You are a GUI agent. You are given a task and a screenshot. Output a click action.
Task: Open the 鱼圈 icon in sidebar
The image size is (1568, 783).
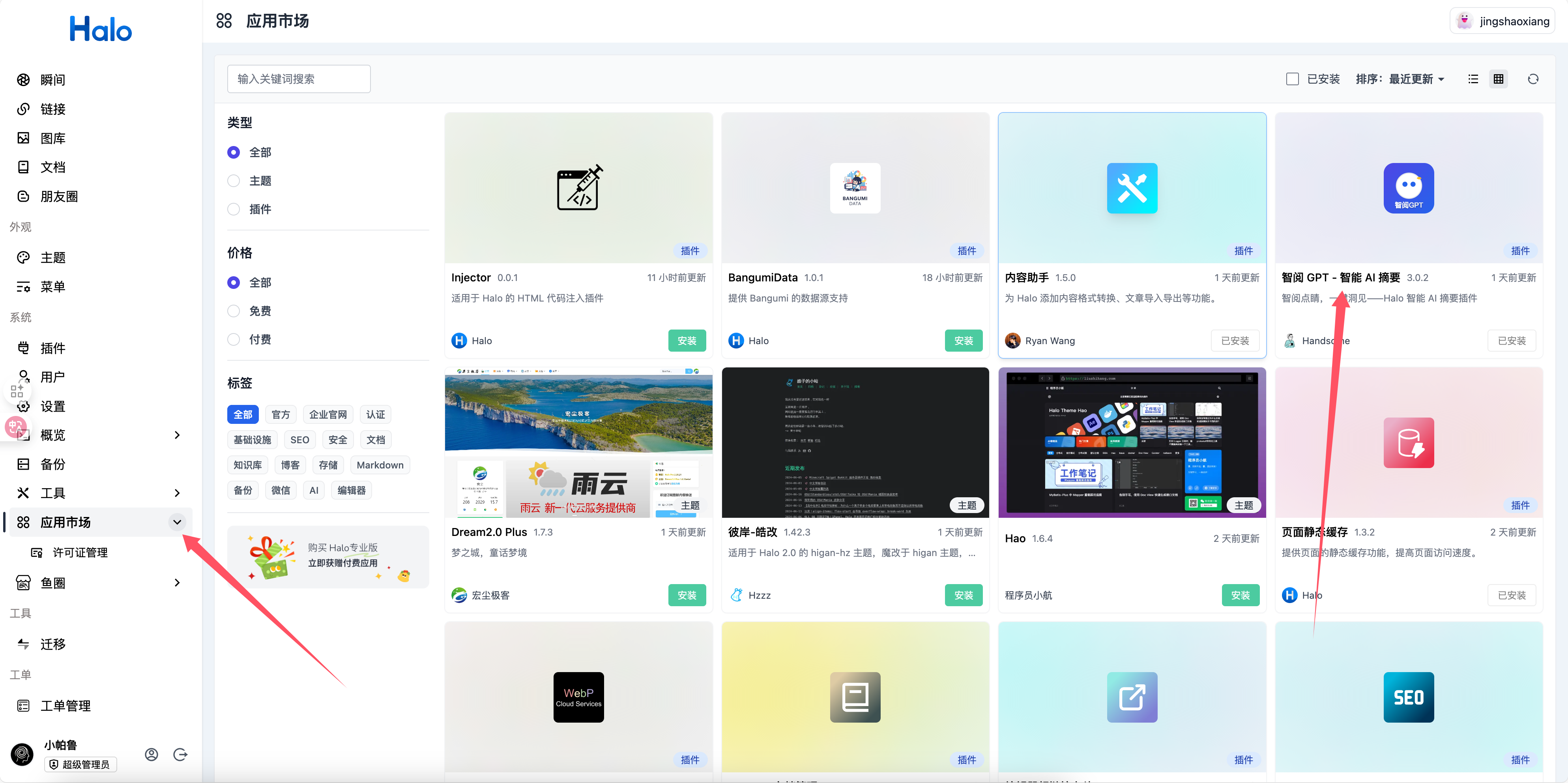(x=23, y=583)
